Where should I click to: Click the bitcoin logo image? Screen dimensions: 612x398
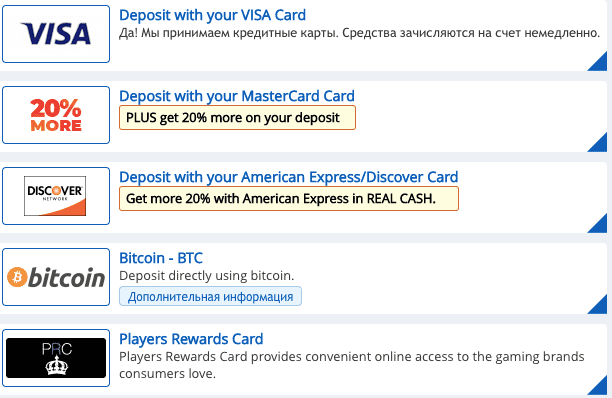pos(56,277)
